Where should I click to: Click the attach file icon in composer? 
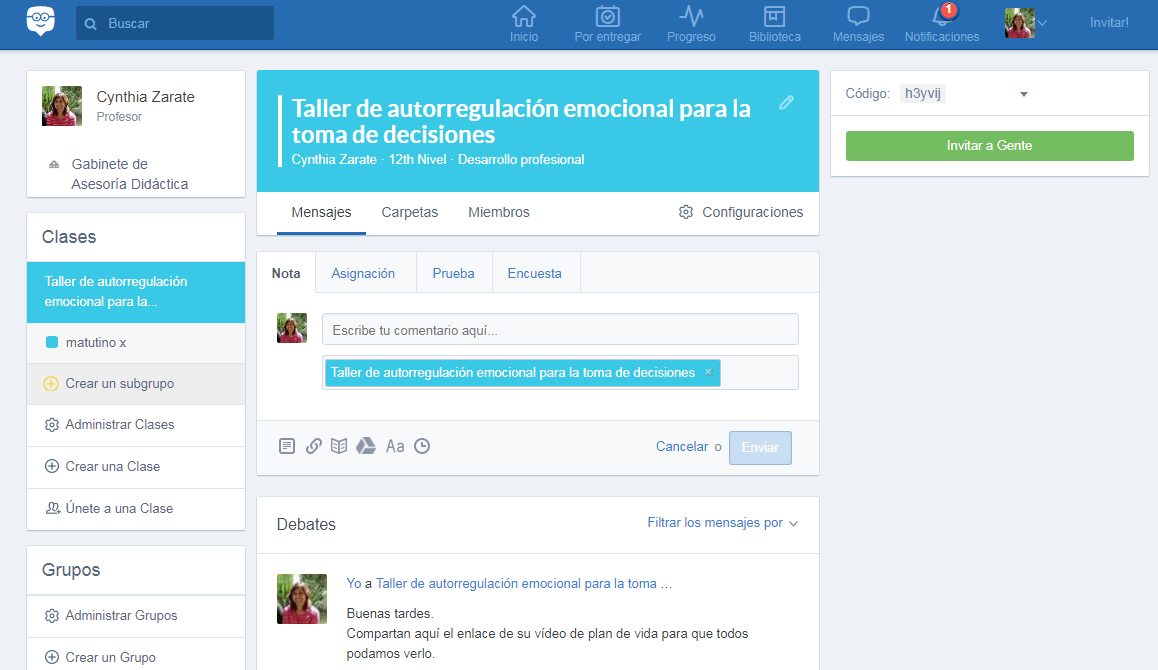pos(287,446)
